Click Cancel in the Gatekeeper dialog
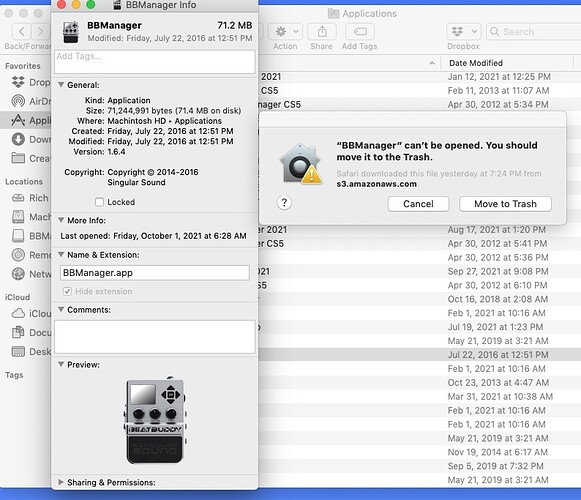This screenshot has width=581, height=500. coord(418,204)
